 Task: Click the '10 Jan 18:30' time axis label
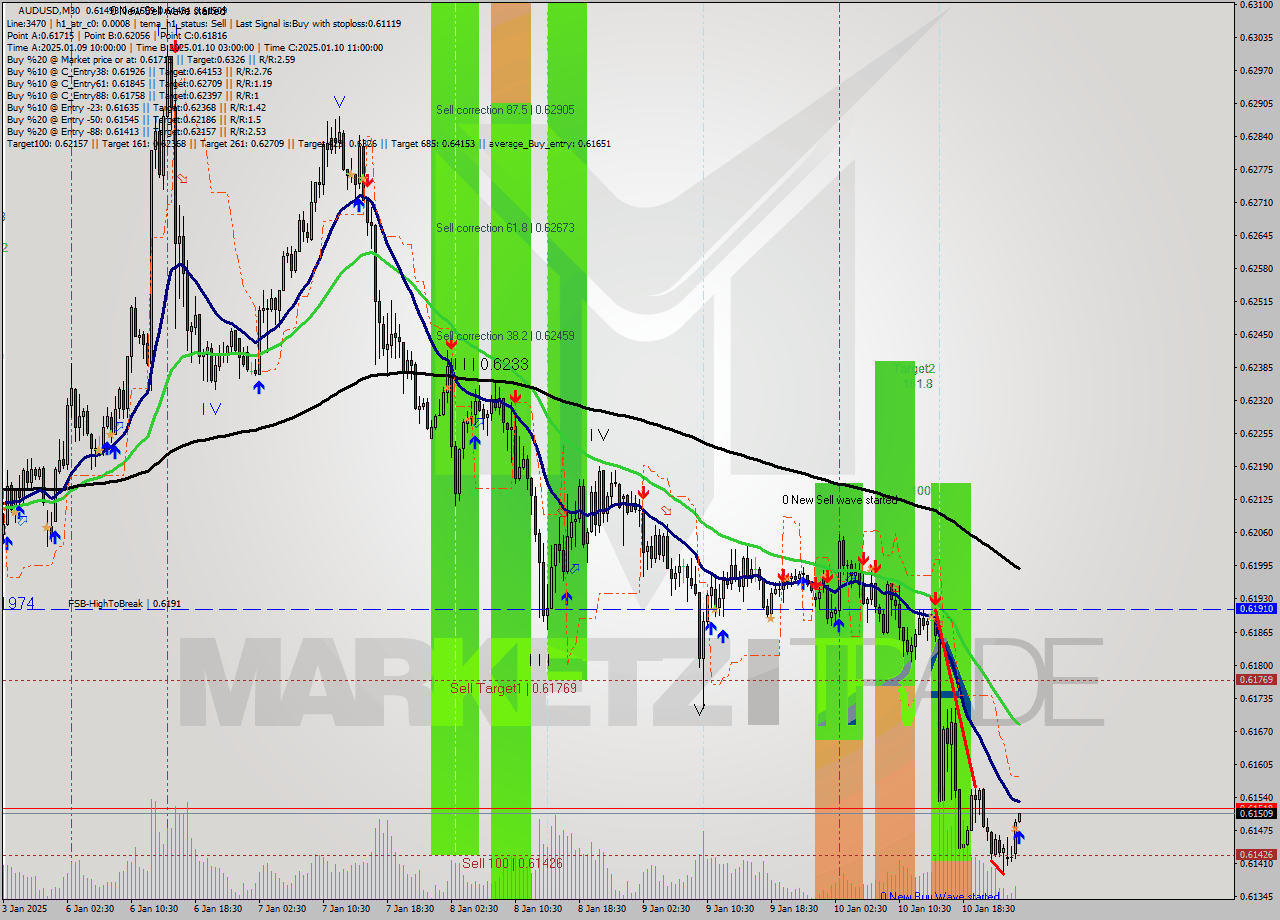(989, 910)
